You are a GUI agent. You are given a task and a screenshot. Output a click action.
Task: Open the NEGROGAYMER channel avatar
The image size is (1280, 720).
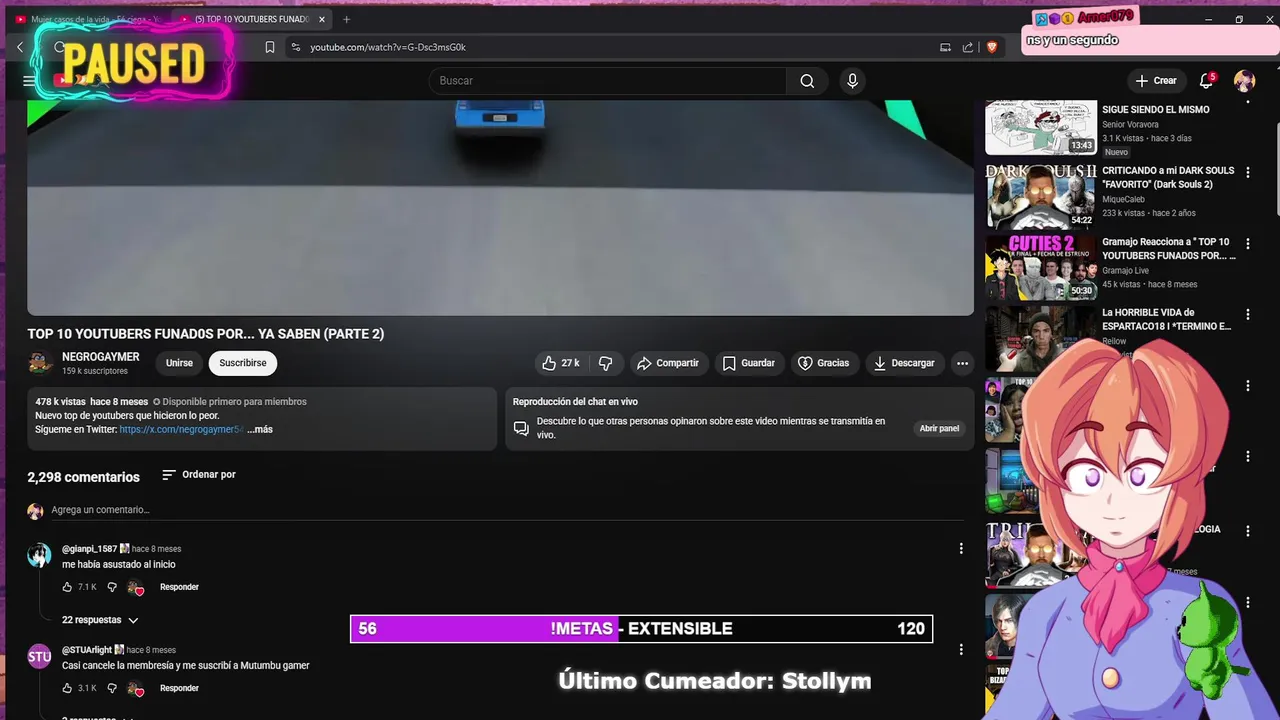click(x=41, y=363)
